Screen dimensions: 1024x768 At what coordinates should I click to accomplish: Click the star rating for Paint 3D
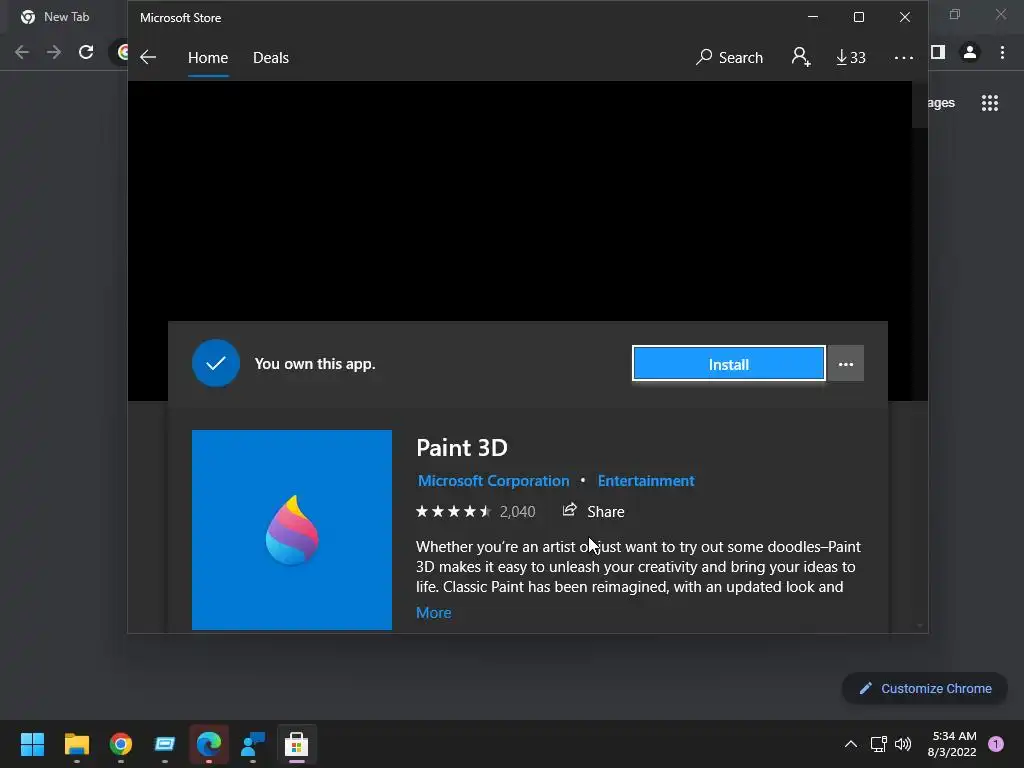click(453, 511)
